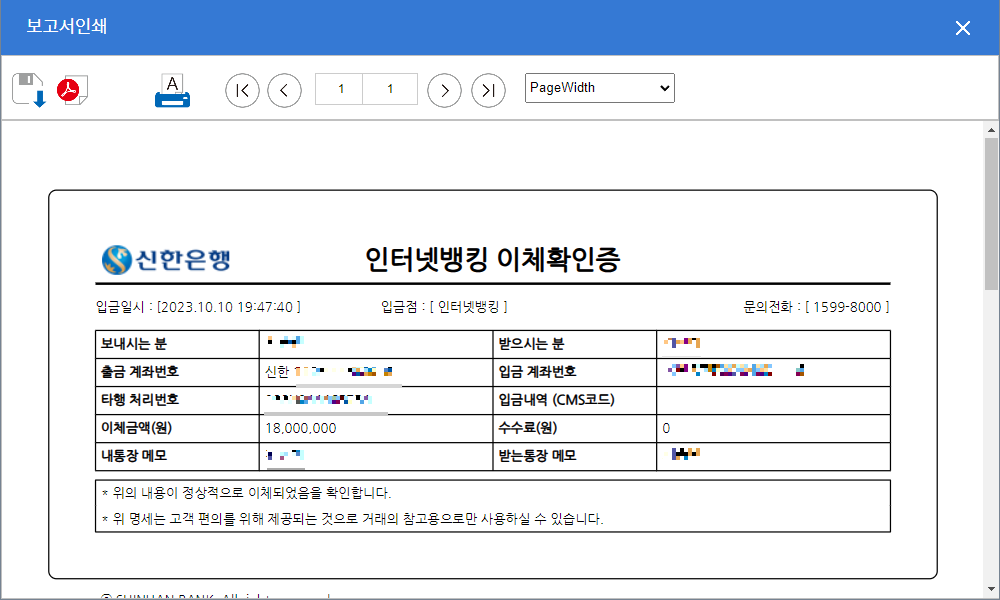This screenshot has width=1000, height=600.
Task: Click the 이체금액(원) label
Action: click(136, 428)
